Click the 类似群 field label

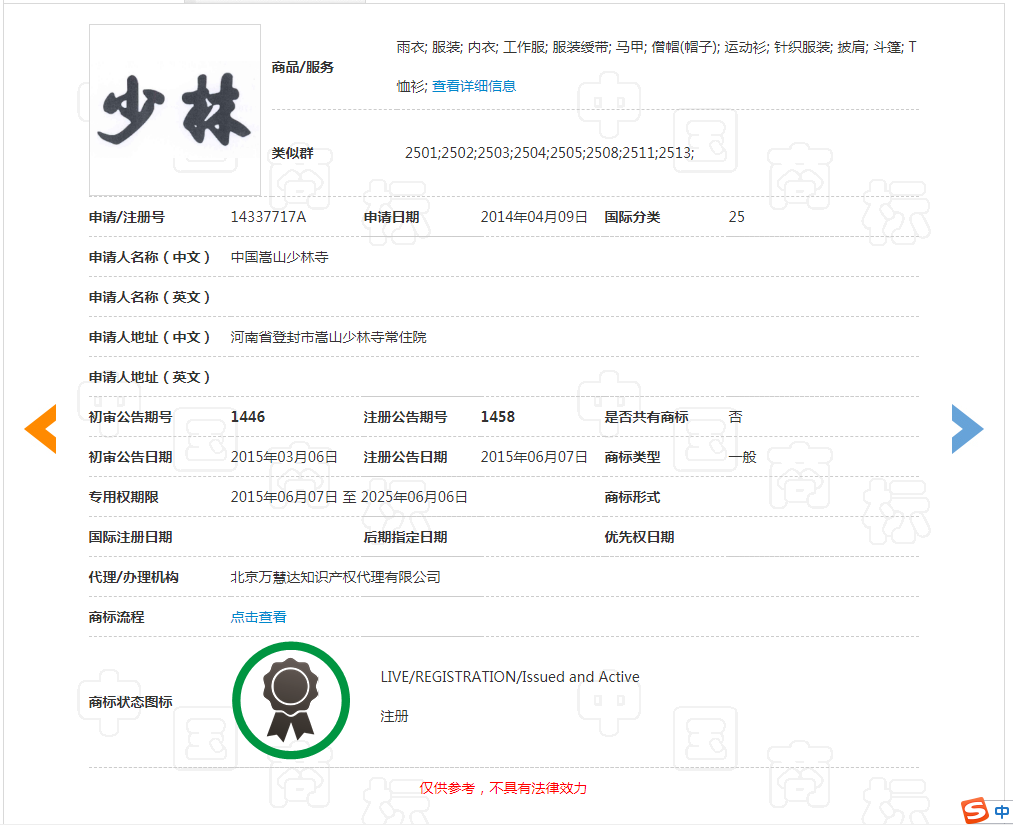292,153
